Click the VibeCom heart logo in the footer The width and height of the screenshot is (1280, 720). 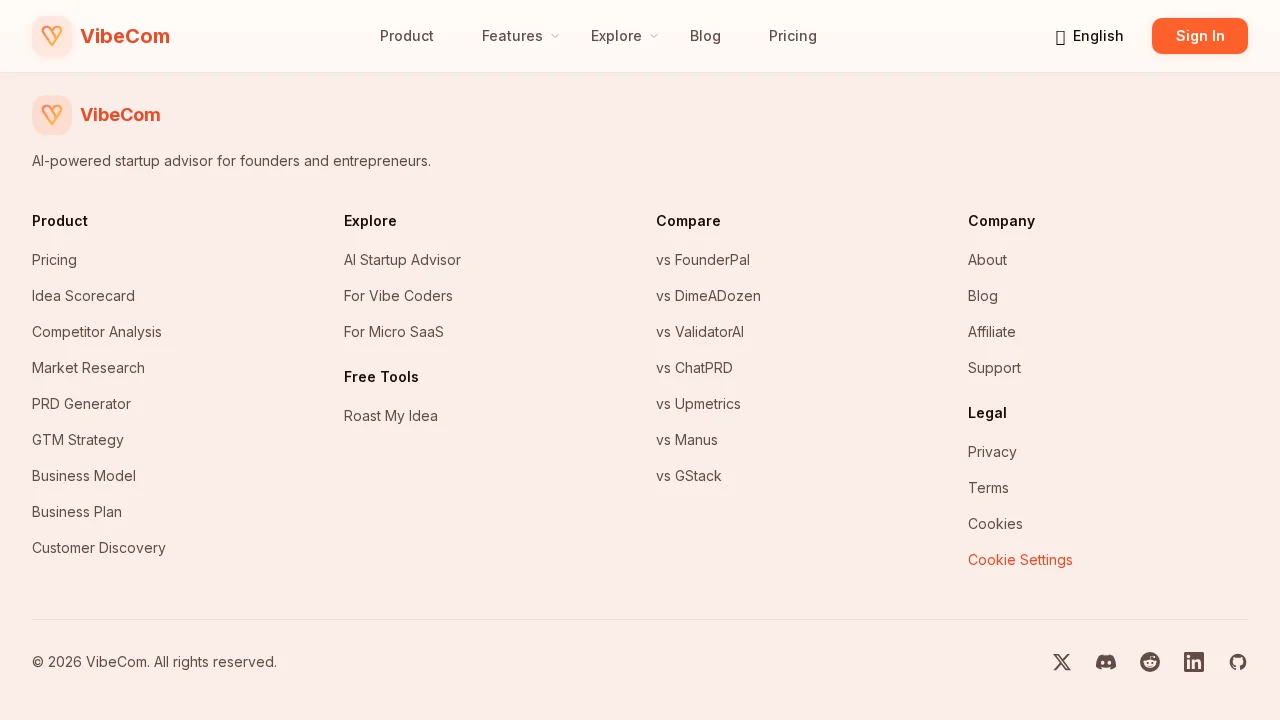click(52, 115)
